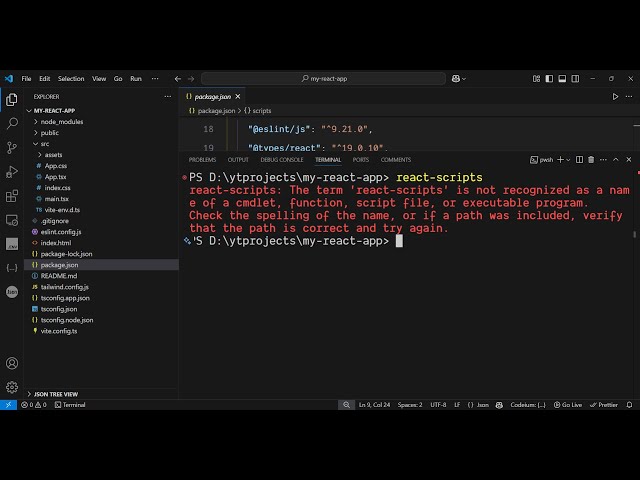Screen dimensions: 640x480
Task: Open notifications bell in status bar
Action: click(629, 405)
